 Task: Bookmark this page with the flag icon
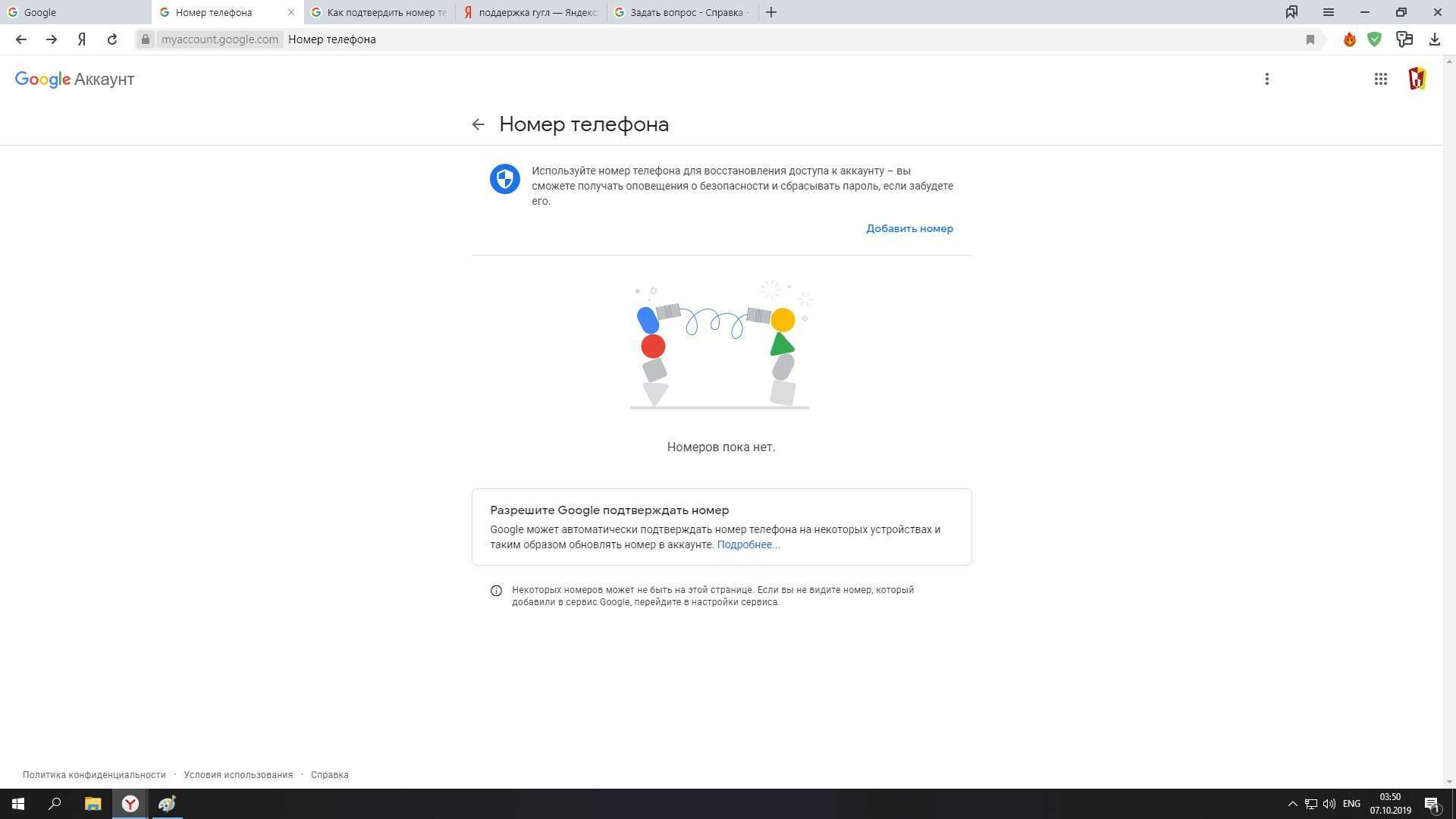[1310, 39]
